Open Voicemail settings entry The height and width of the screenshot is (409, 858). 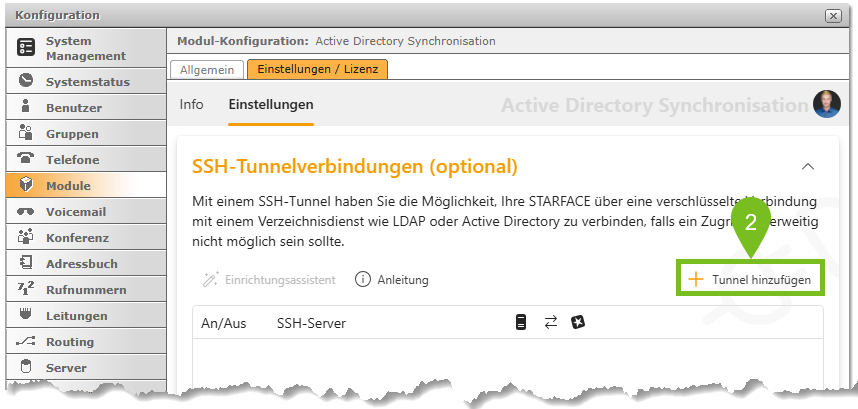pos(86,211)
